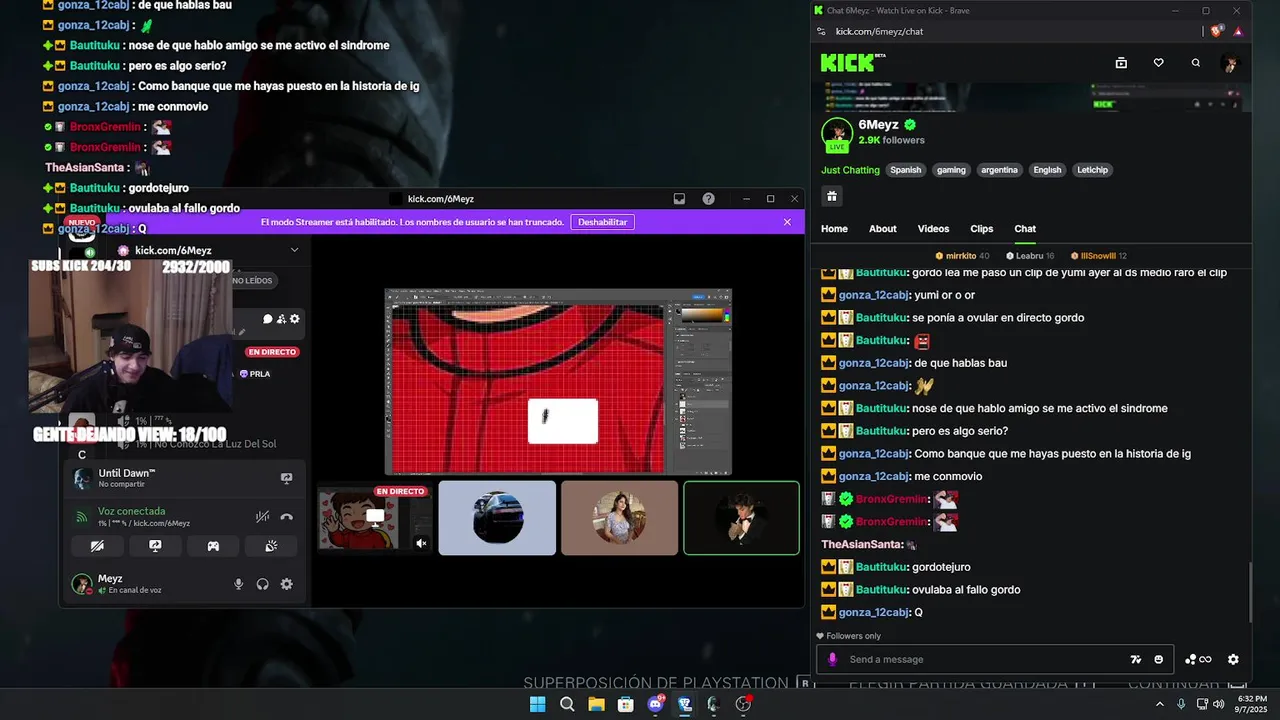Toggle Discord noise suppression icon
This screenshot has width=1280, height=720.
[262, 517]
